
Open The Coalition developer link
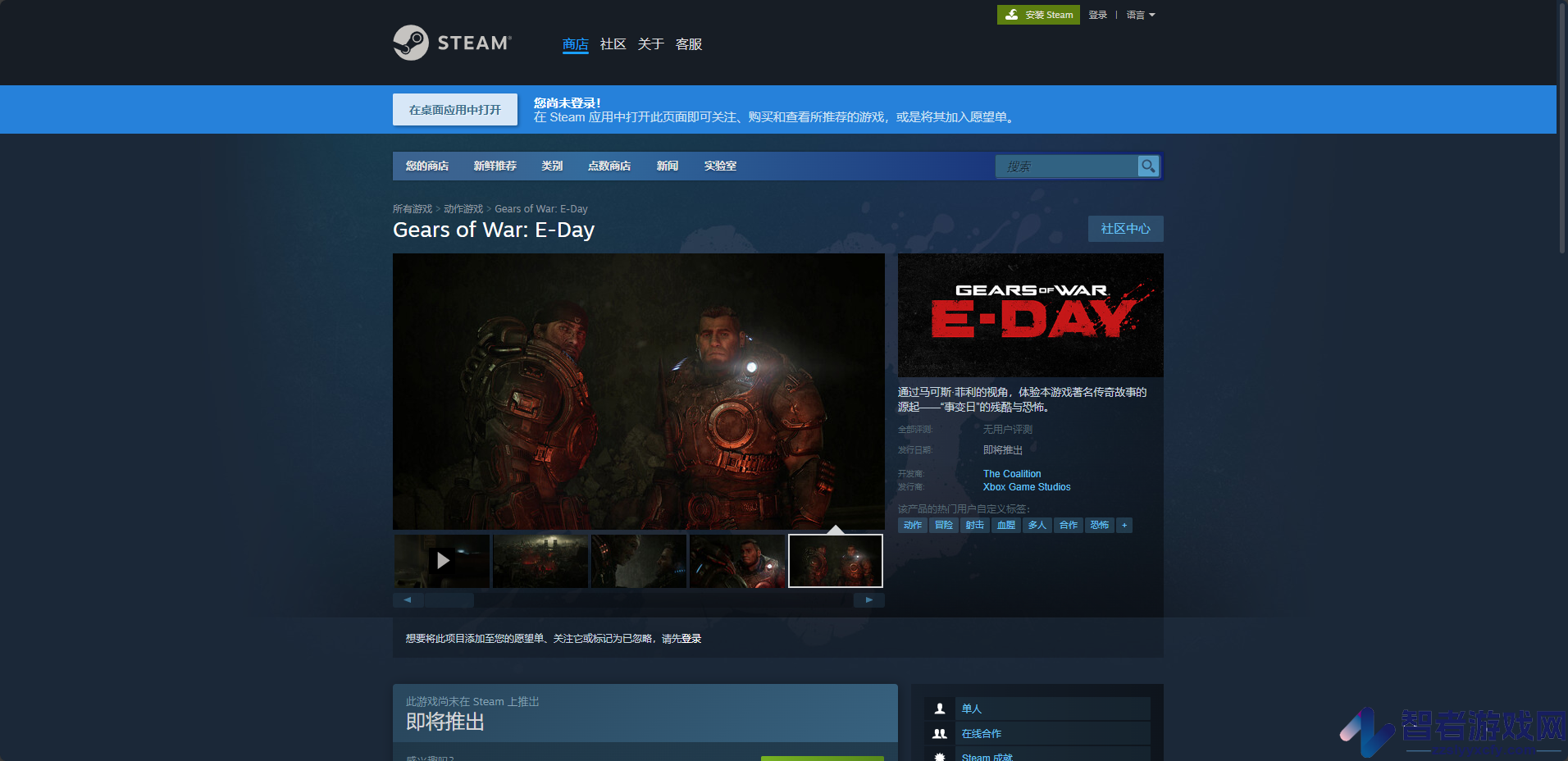(1012, 474)
